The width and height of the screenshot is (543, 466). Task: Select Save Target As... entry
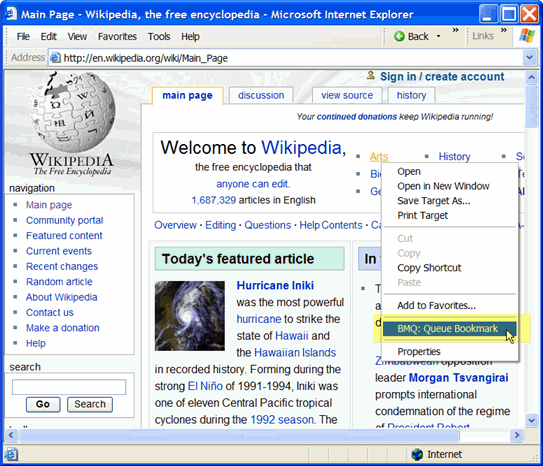click(434, 200)
